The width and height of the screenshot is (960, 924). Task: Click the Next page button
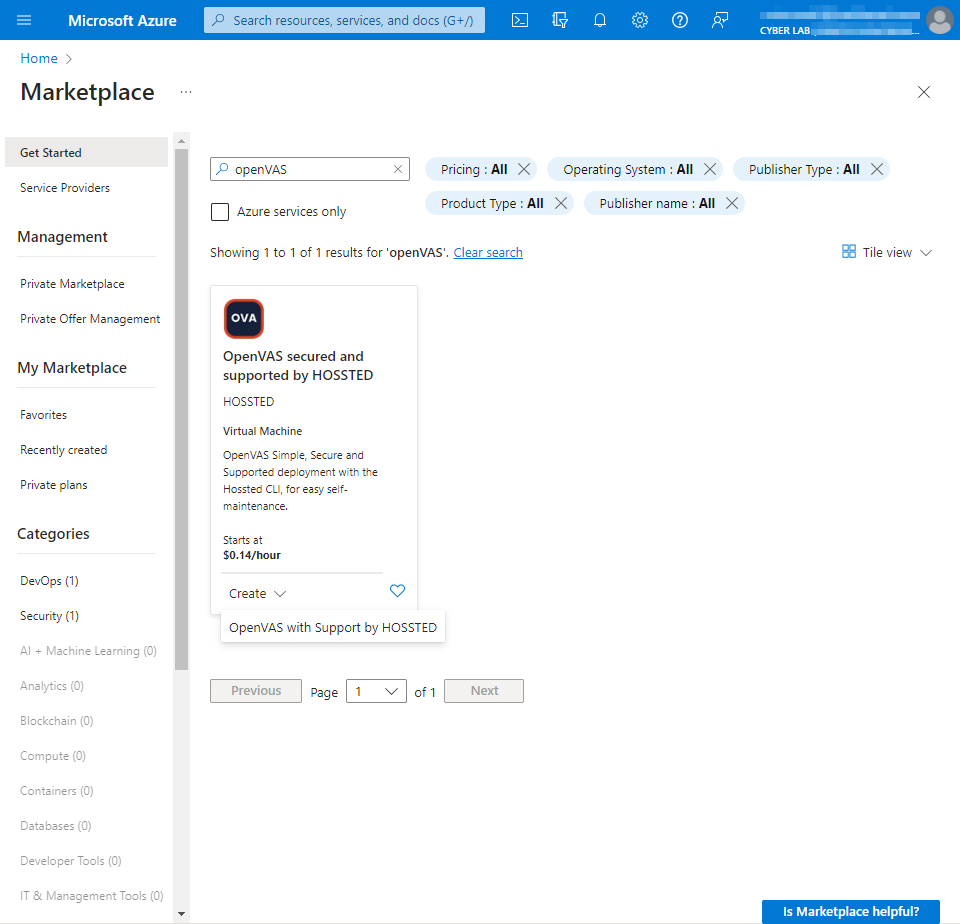(484, 691)
